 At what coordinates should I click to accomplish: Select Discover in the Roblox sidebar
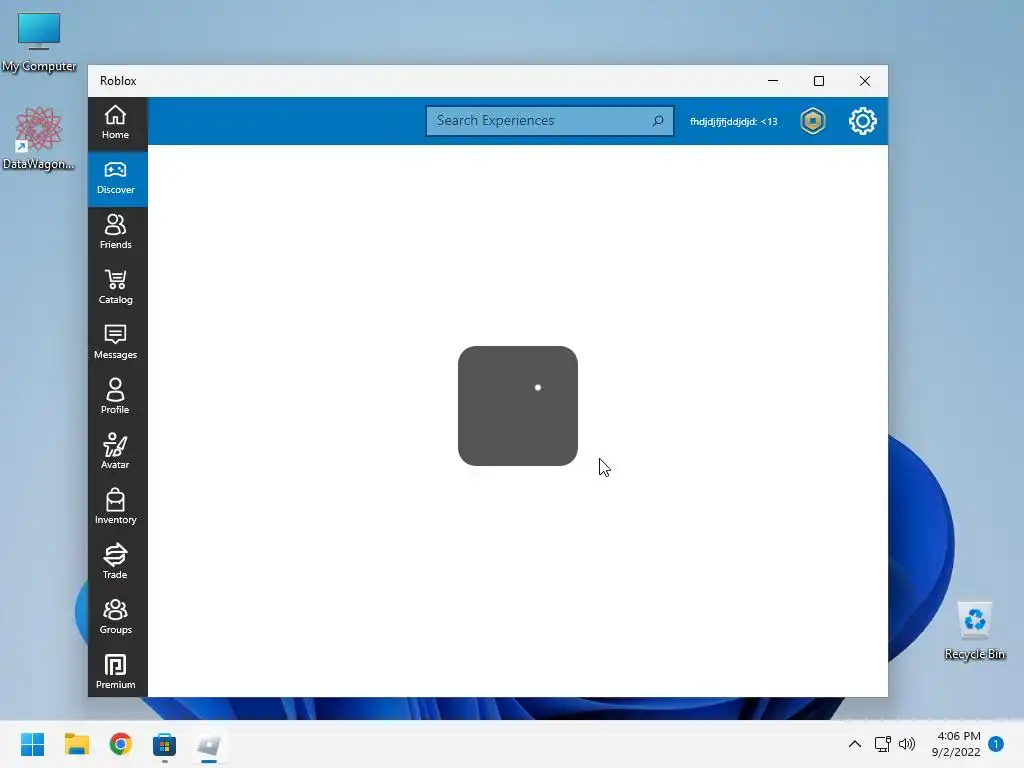click(x=116, y=178)
